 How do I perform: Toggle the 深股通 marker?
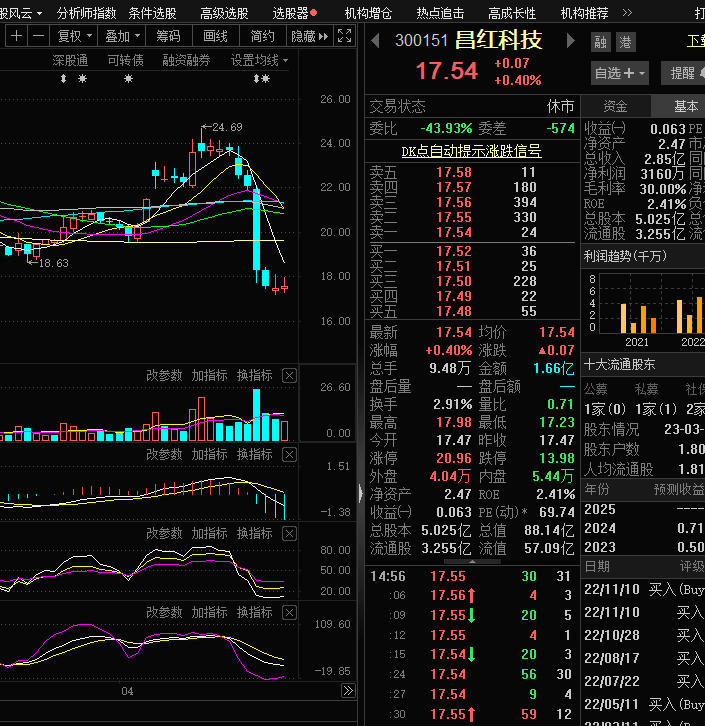(70, 60)
